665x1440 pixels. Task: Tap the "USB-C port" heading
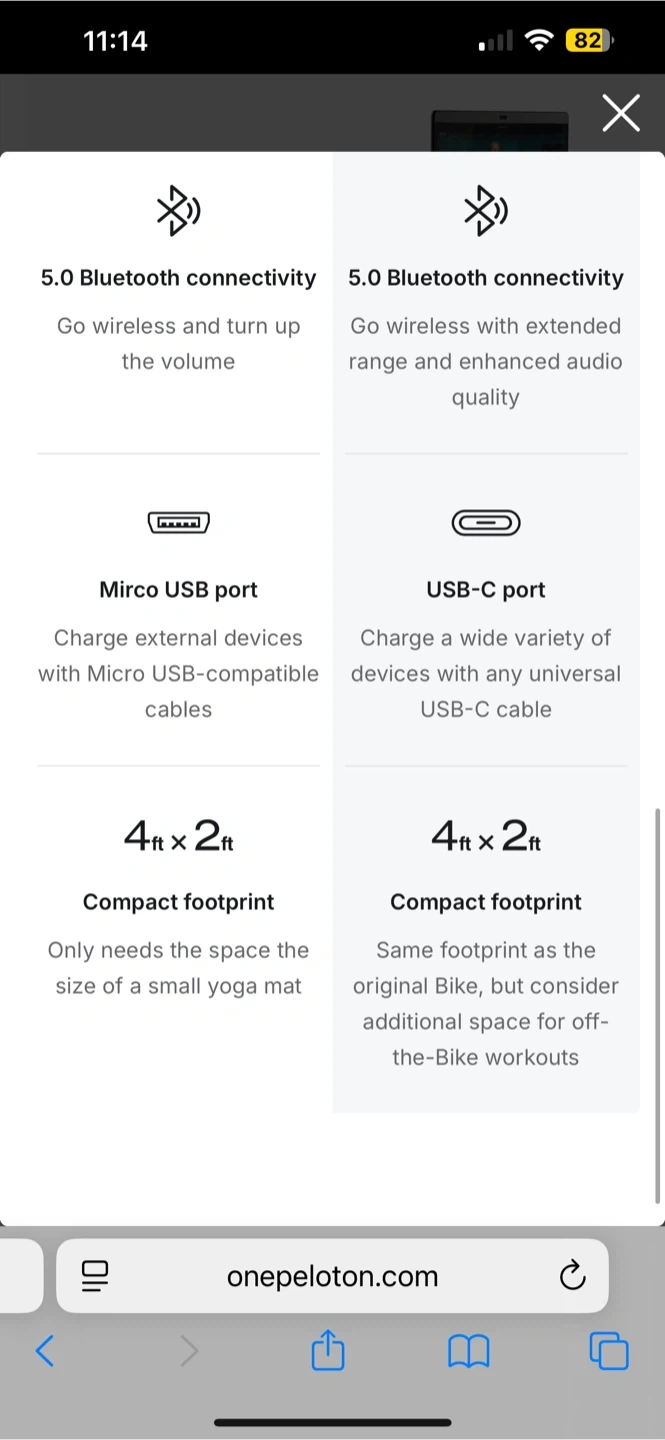point(486,590)
